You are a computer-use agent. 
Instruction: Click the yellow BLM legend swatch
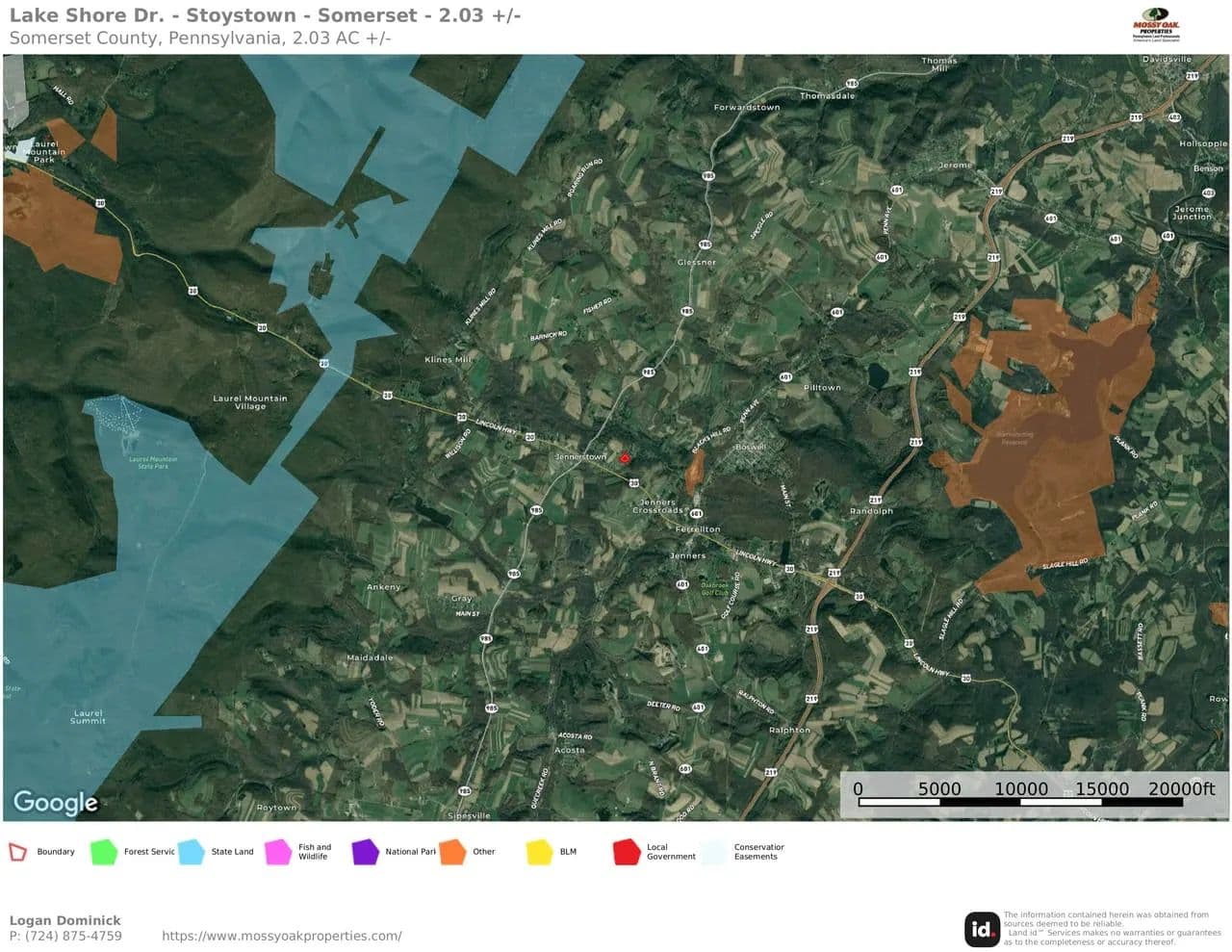point(539,852)
